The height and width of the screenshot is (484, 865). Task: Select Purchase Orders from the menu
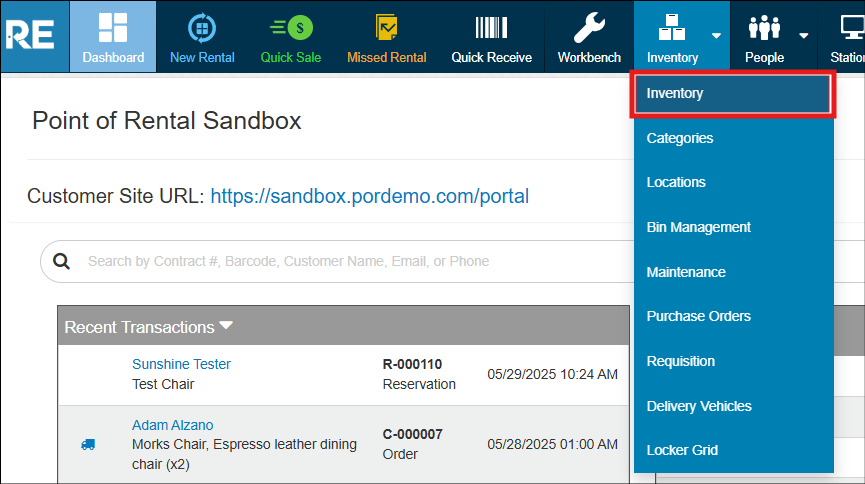698,316
